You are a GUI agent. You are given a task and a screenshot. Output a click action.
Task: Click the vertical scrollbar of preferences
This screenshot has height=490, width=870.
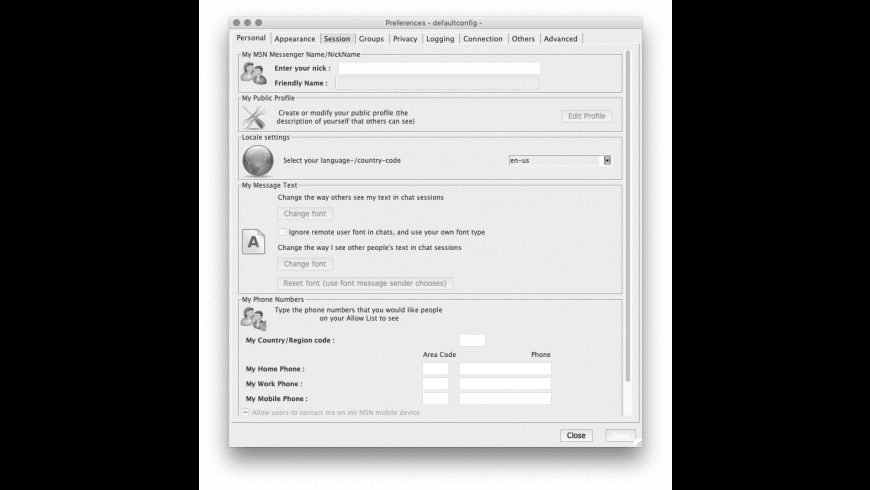628,216
